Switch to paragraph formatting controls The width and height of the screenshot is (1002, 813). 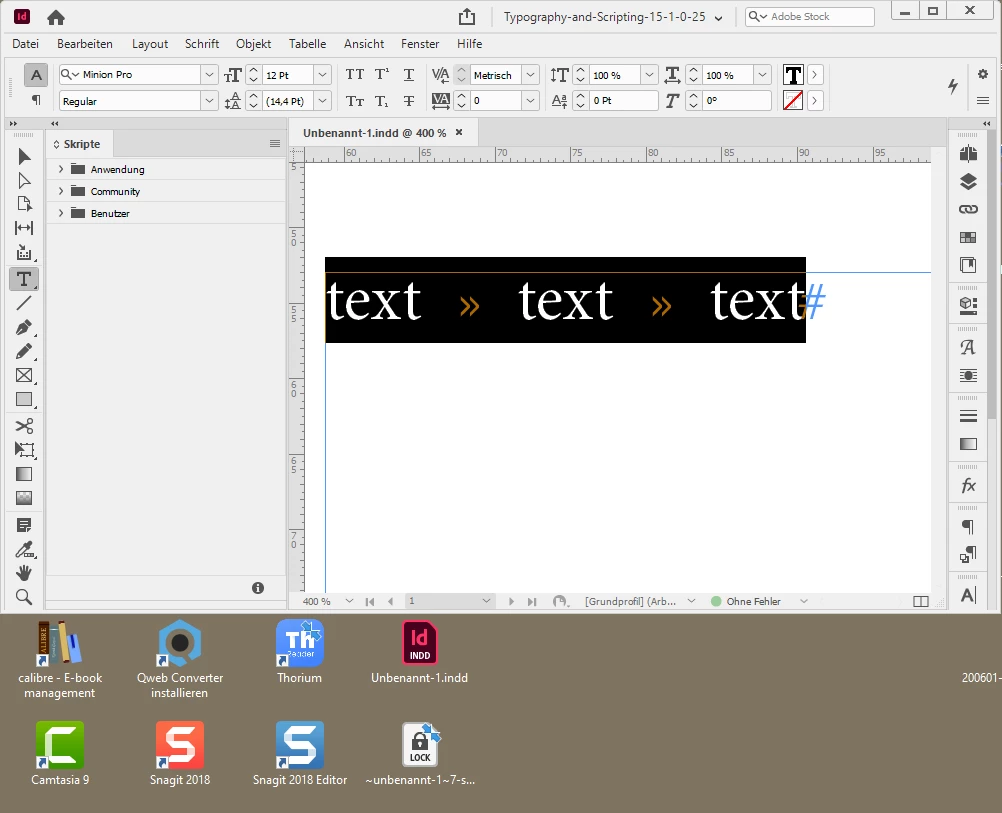(x=36, y=100)
